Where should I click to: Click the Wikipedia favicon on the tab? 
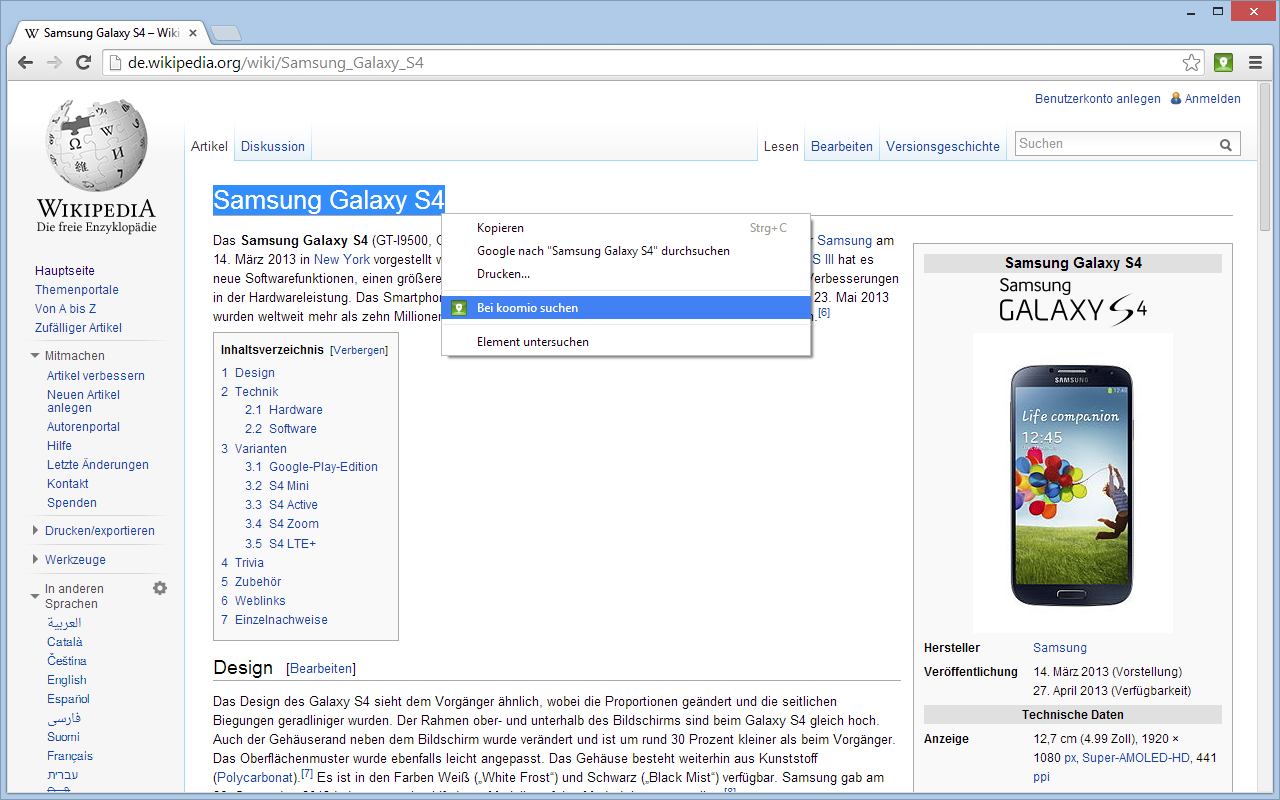(32, 32)
